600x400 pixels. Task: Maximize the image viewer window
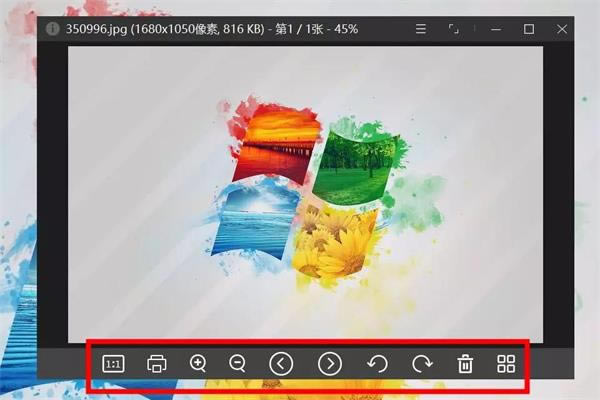(529, 29)
